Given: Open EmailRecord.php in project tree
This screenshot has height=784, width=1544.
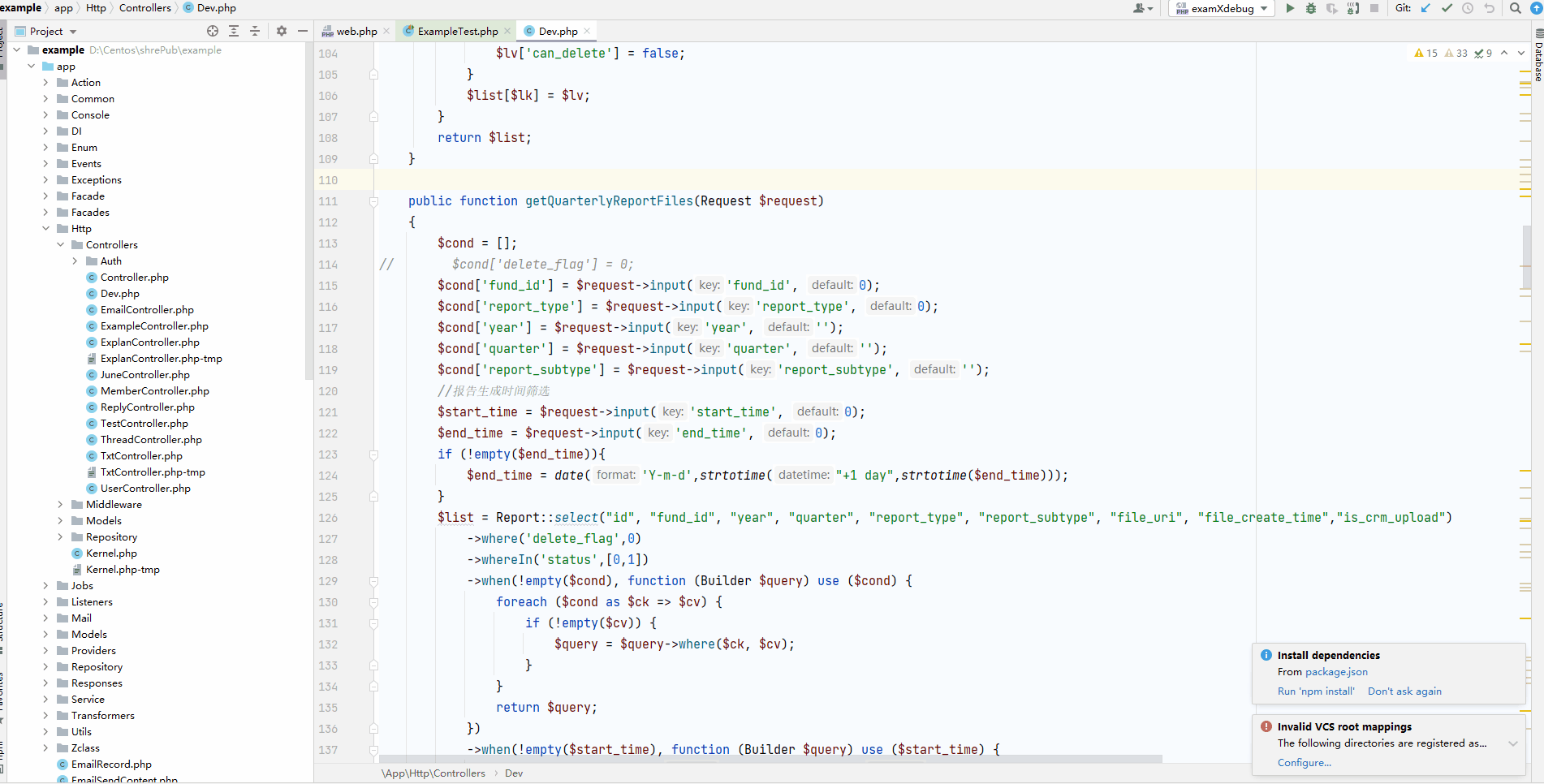Looking at the screenshot, I should (x=111, y=765).
